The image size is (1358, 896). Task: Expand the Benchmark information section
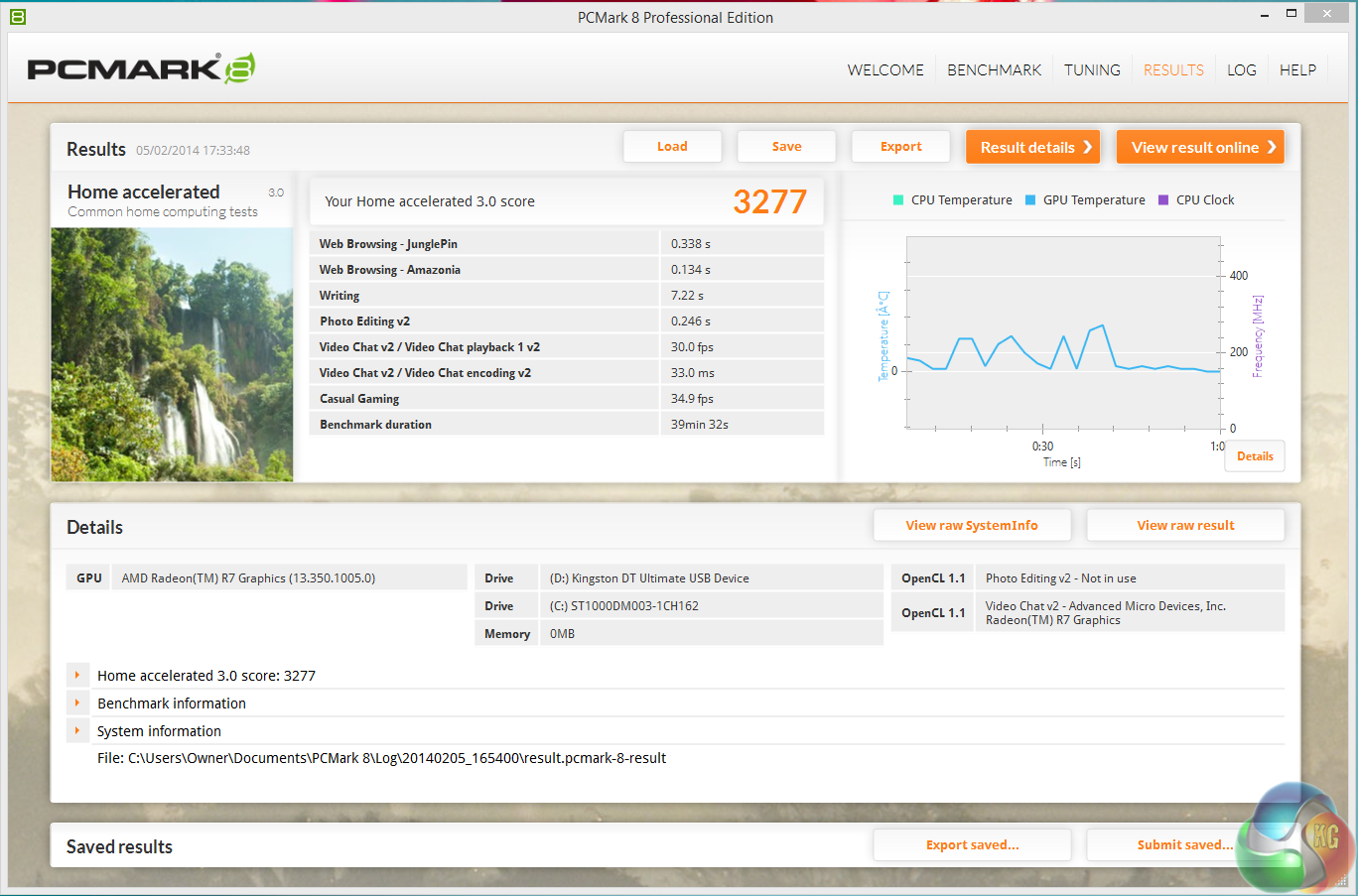point(77,704)
